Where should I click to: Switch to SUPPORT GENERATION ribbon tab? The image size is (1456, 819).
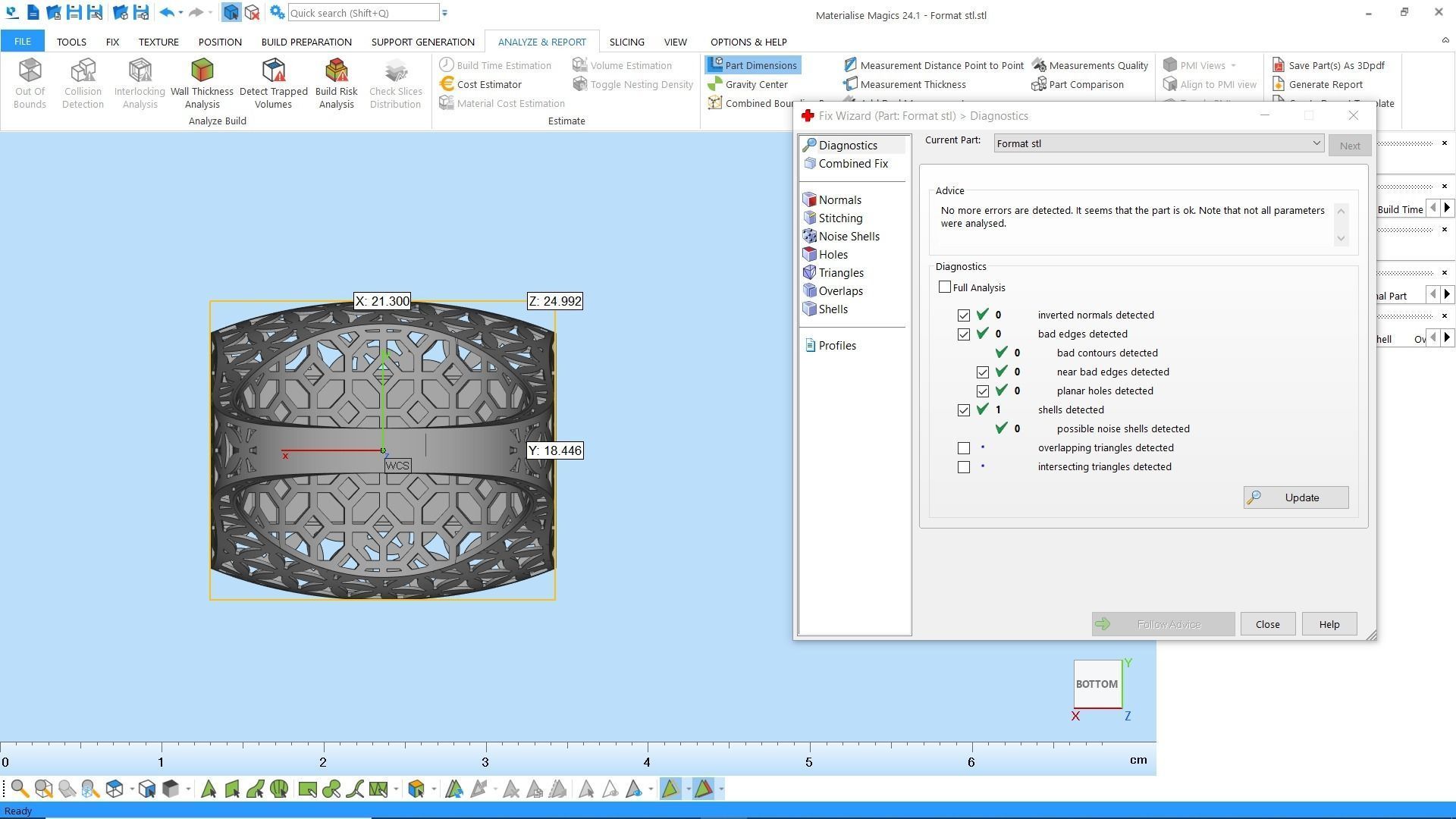point(422,42)
